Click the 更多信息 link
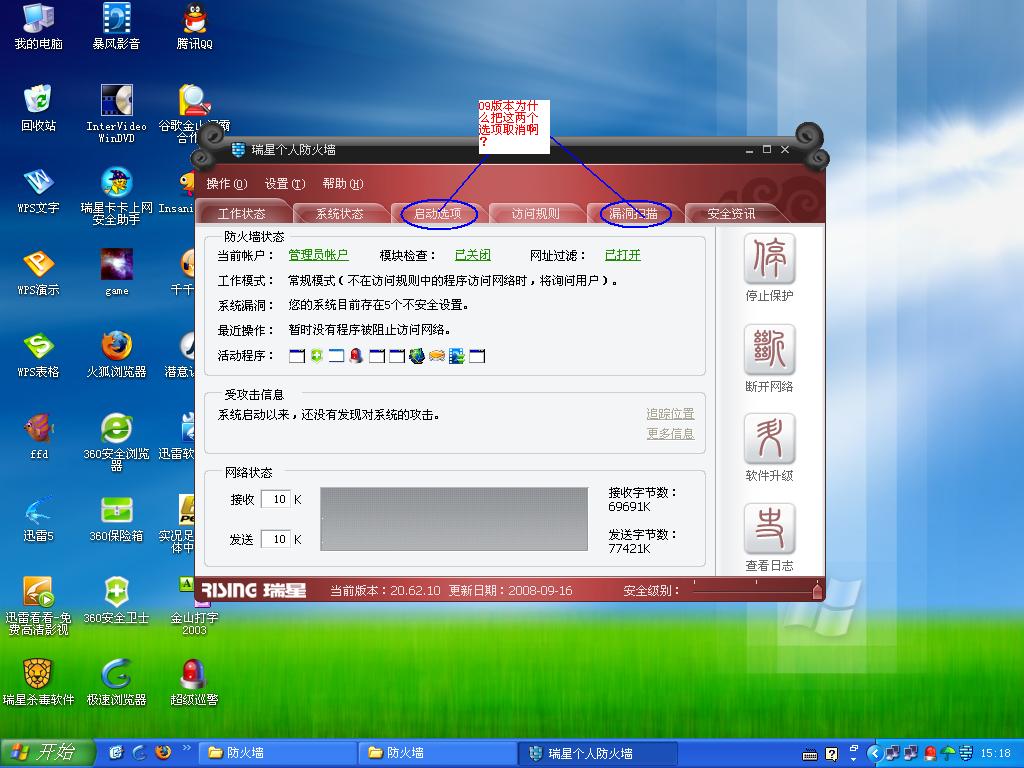This screenshot has height=768, width=1024. click(670, 434)
